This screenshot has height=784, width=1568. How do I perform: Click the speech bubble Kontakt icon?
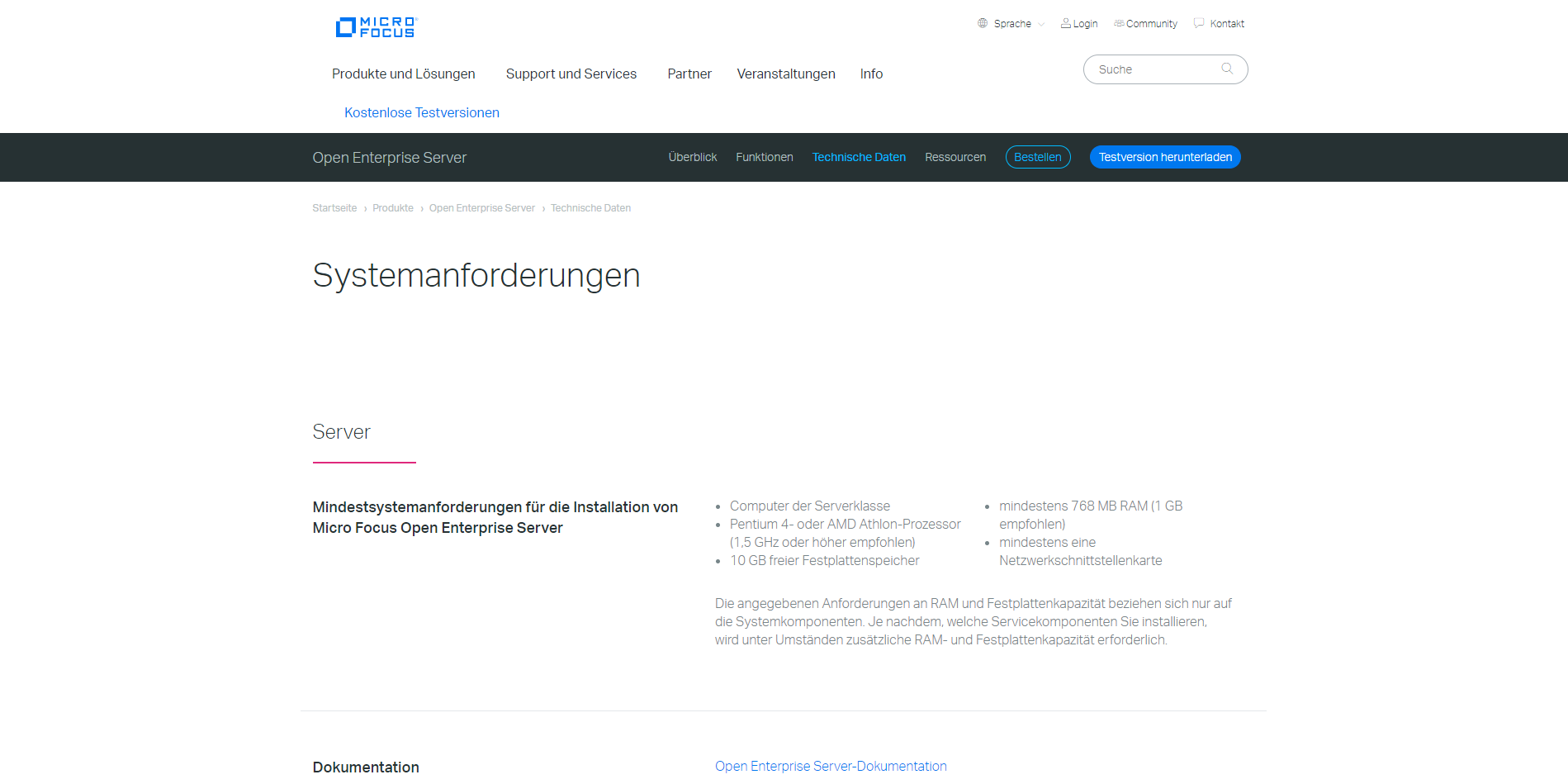pyautogui.click(x=1199, y=23)
